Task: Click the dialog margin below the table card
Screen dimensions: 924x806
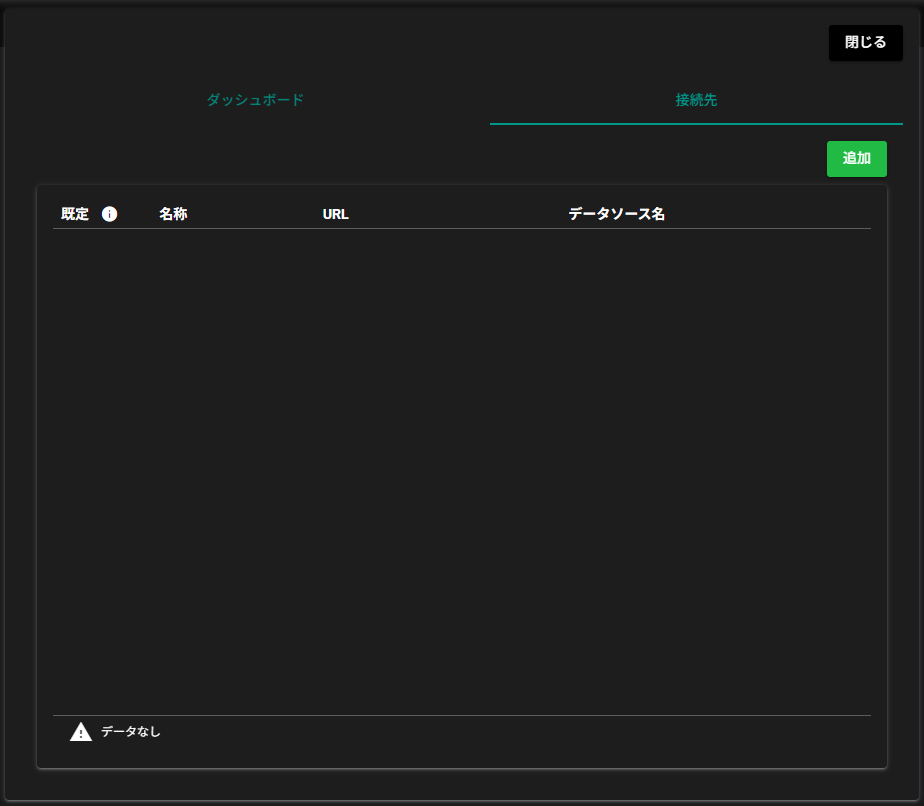Action: (x=461, y=785)
